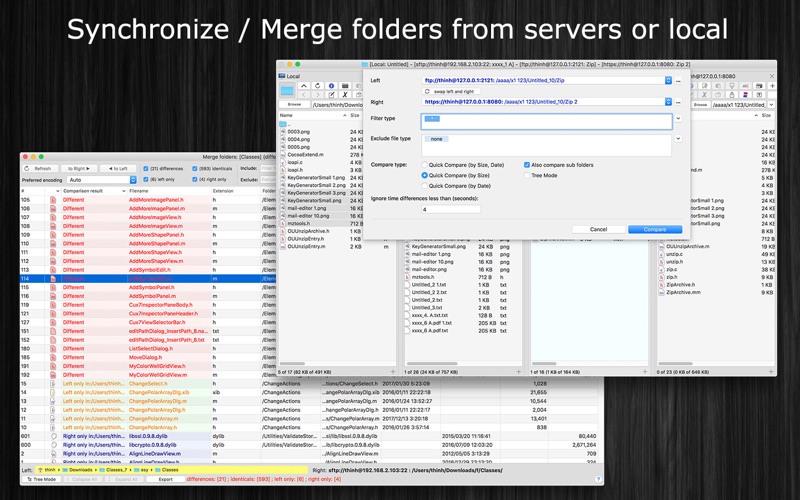The width and height of the screenshot is (800, 500).
Task: Click swap left and right button
Action: coord(451,91)
